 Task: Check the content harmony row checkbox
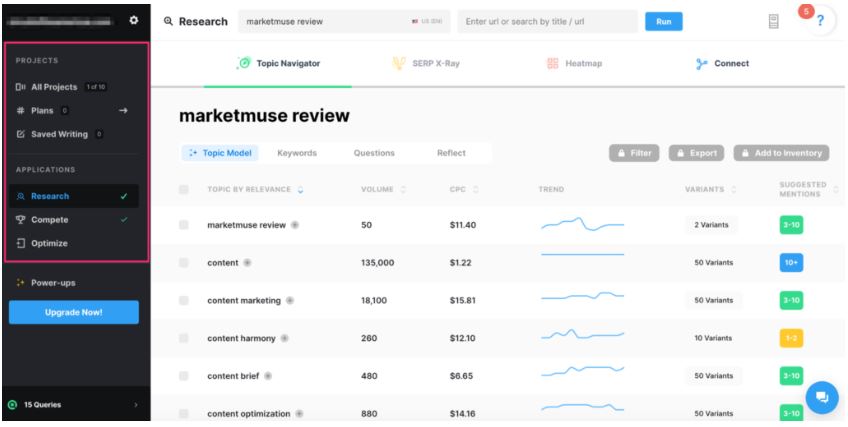(x=184, y=338)
